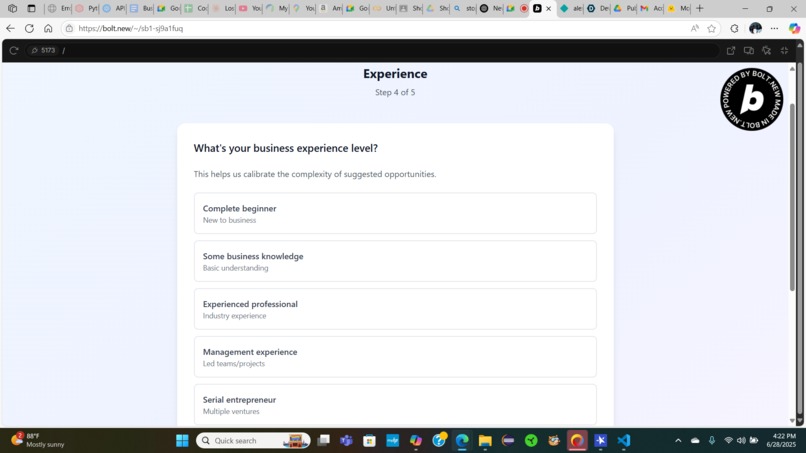Open the taskbar clock and date

(x=780, y=440)
